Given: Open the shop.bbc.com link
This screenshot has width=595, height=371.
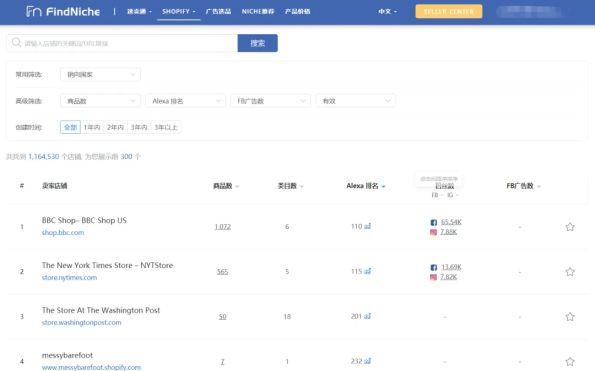Looking at the screenshot, I should point(63,233).
